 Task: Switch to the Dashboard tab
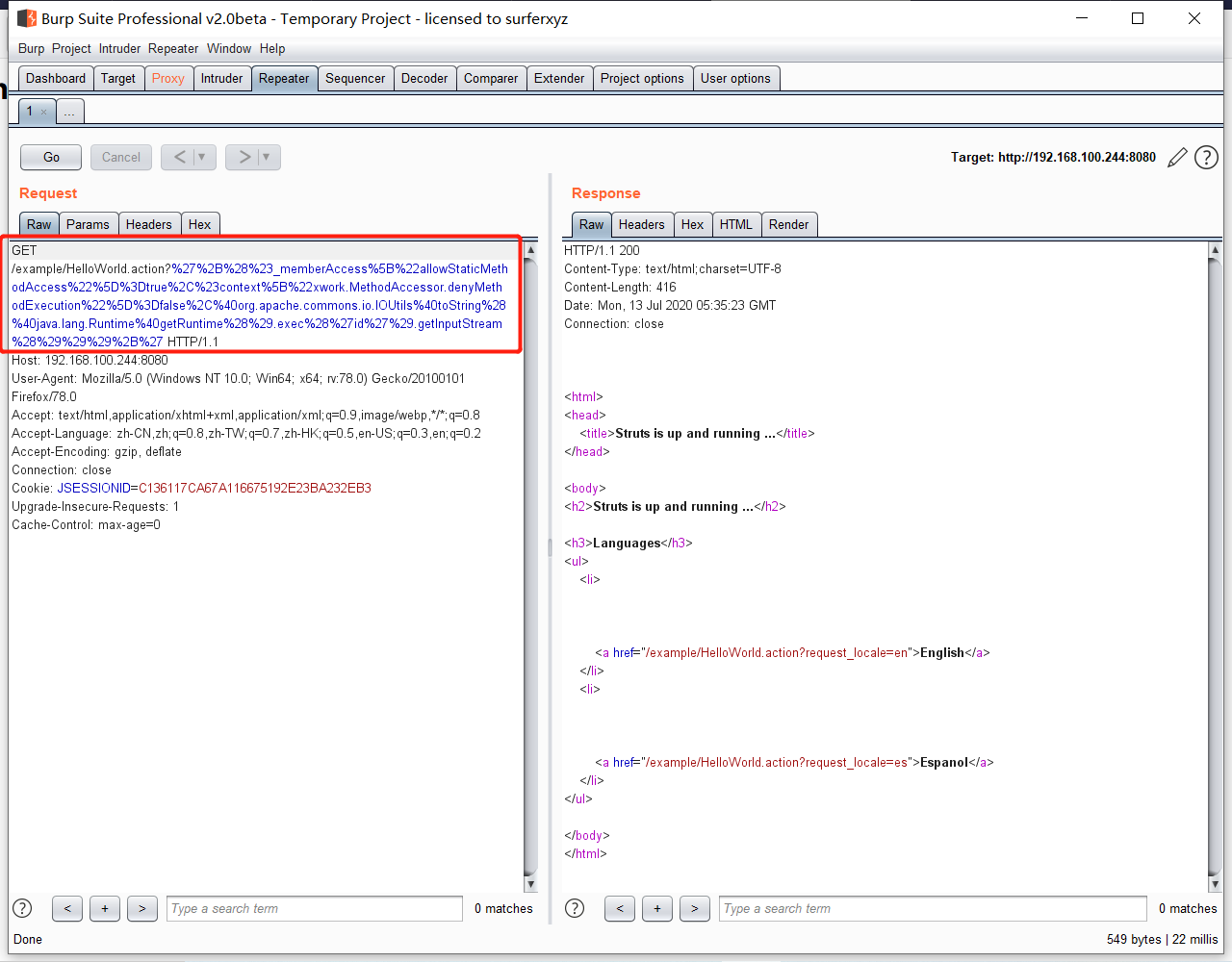coord(56,78)
